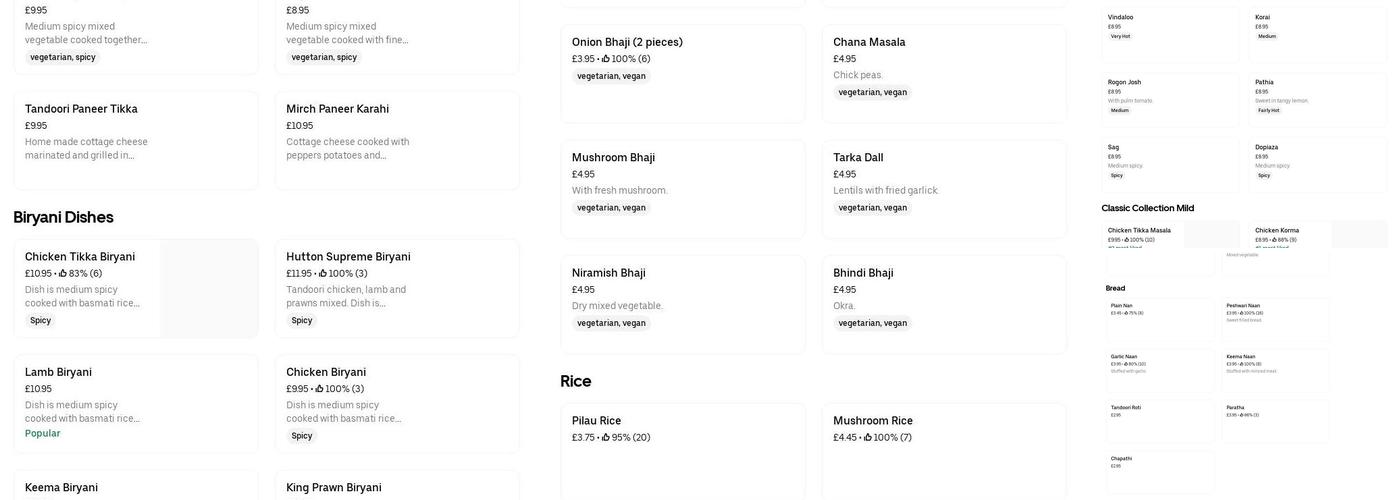Image resolution: width=1400 pixels, height=500 pixels.
Task: Open Lamb Biryani menu item
Action: (58, 373)
